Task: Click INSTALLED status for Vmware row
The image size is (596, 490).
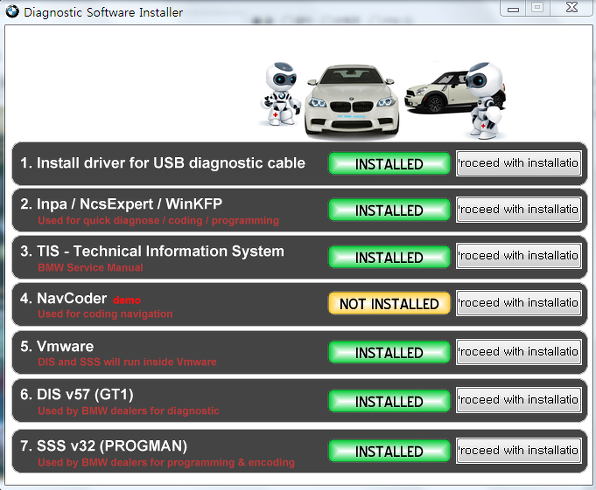Action: click(x=389, y=352)
